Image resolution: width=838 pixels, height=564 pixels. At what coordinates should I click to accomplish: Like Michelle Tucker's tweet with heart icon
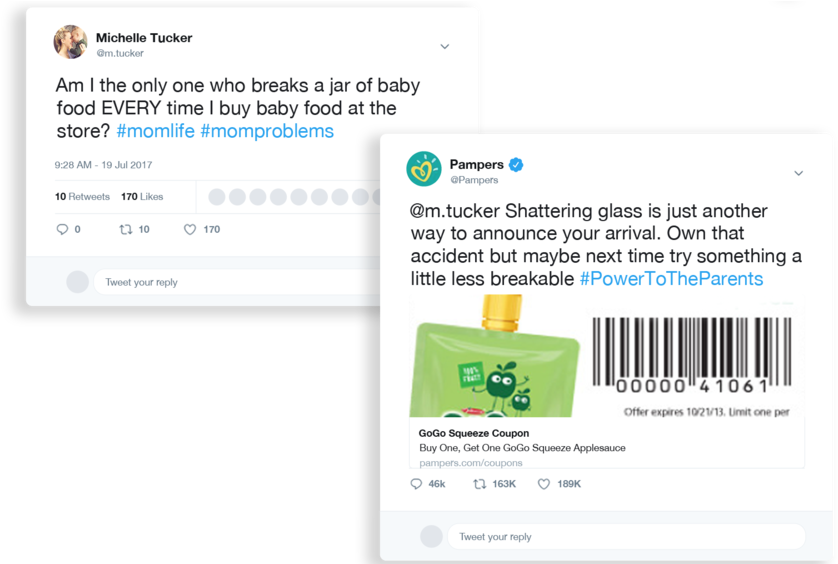[190, 229]
